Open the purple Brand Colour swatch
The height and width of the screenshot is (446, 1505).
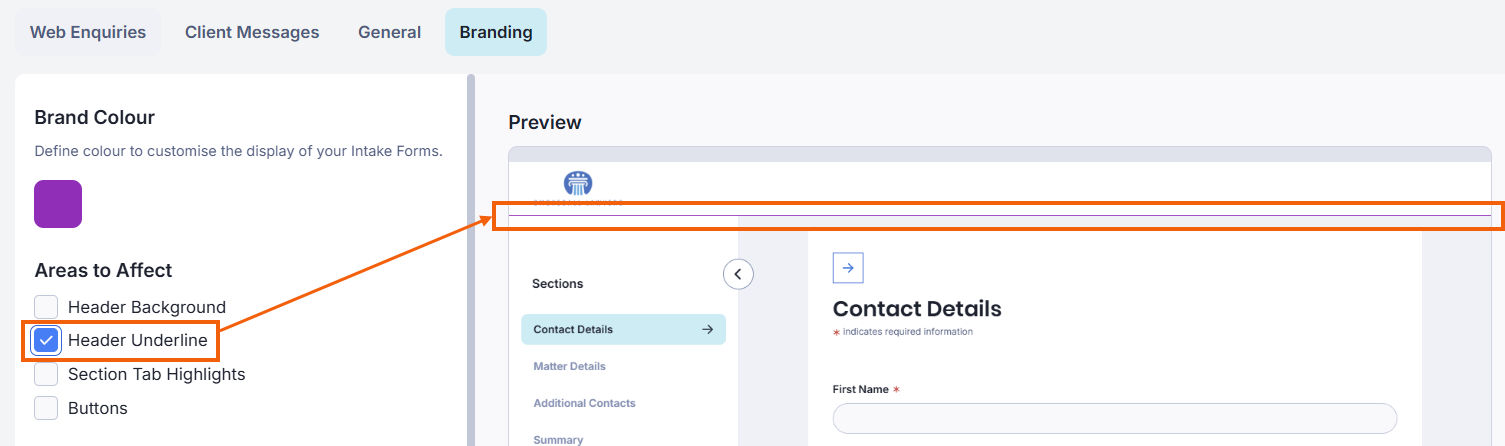(58, 204)
